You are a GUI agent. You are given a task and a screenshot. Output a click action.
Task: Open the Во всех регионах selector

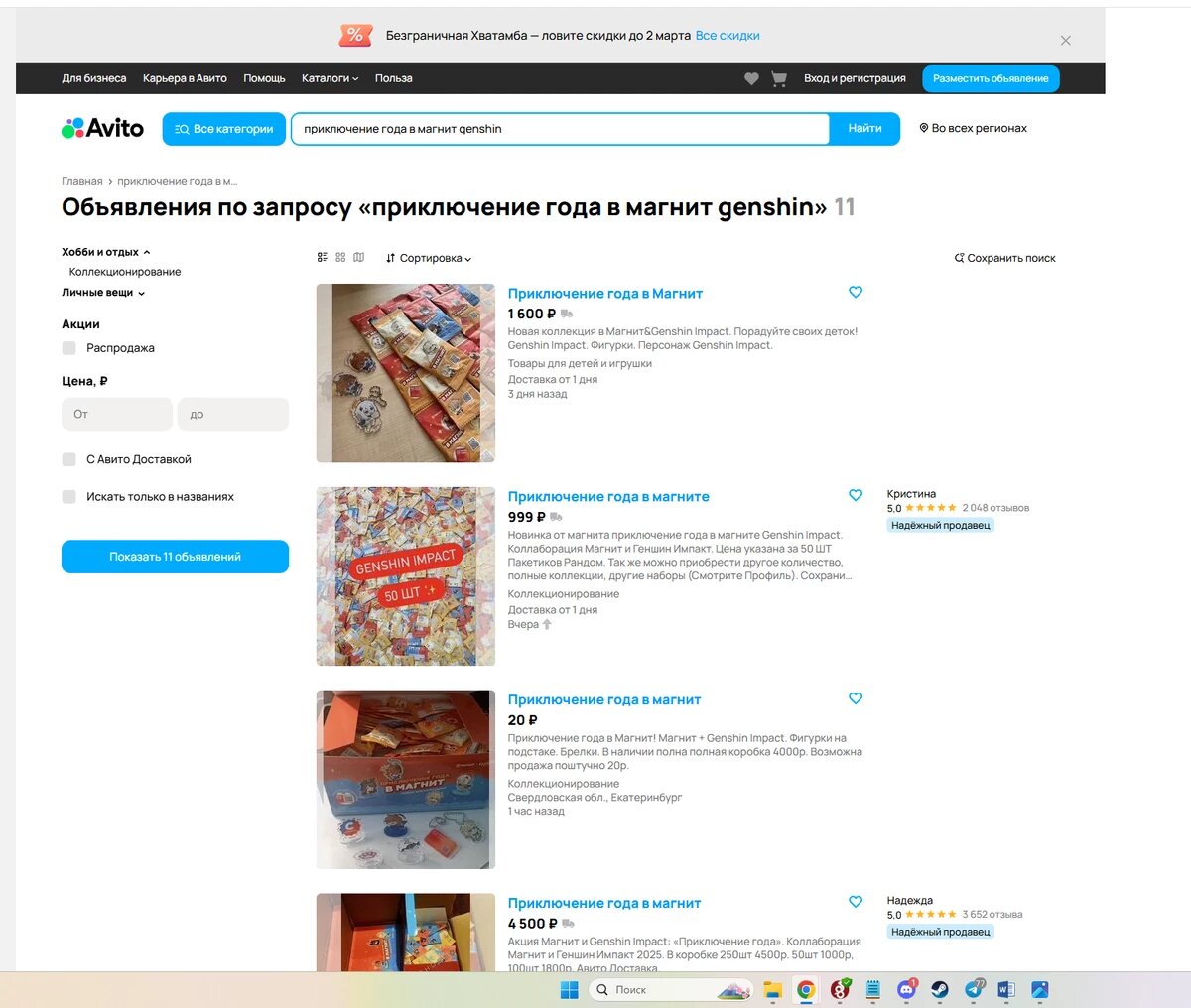pos(974,128)
